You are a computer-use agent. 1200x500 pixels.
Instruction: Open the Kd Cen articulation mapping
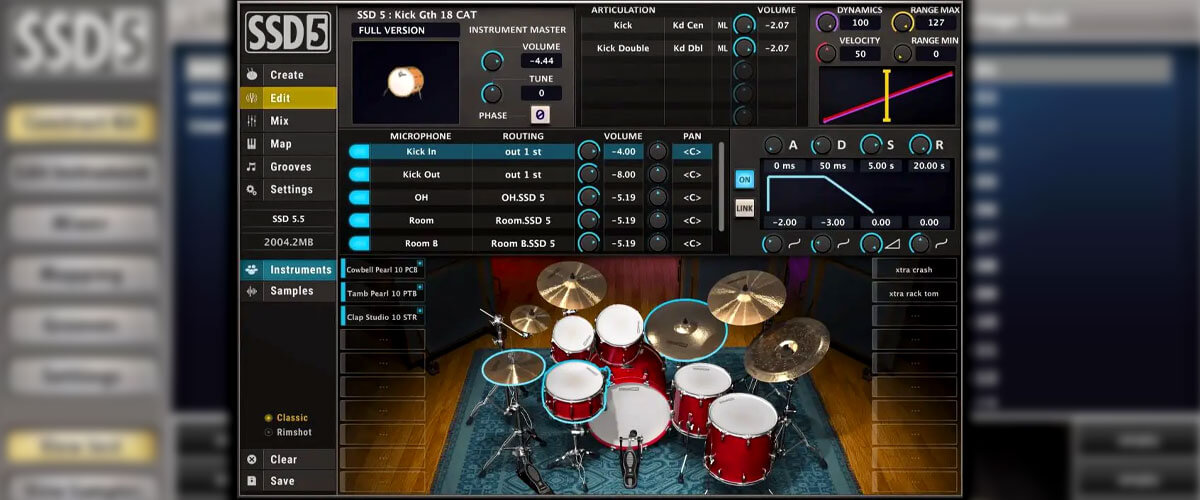tap(687, 25)
